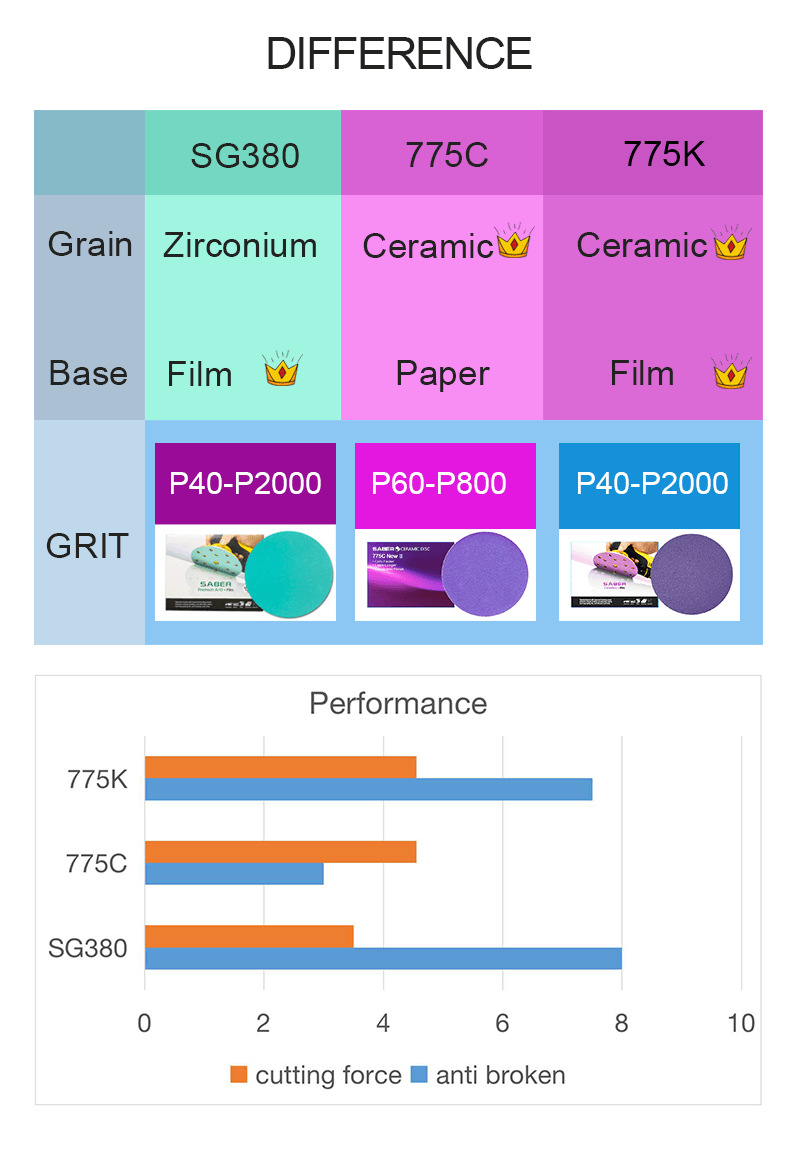This screenshot has width=800, height=1154.
Task: Select the 775C purple disc product image
Action: point(445,574)
